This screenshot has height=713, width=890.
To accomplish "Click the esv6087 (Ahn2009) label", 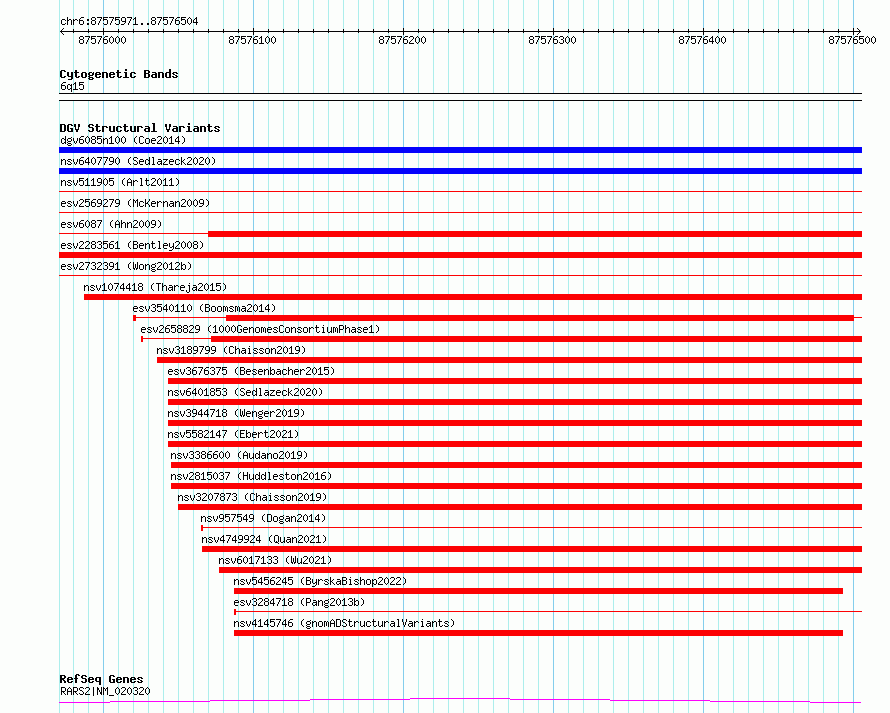I will point(111,224).
